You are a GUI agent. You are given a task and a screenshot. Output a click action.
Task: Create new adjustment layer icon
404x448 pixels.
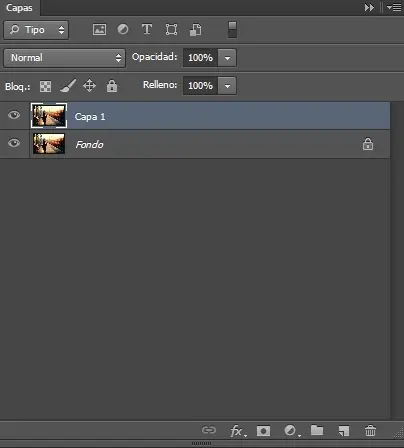(x=292, y=431)
